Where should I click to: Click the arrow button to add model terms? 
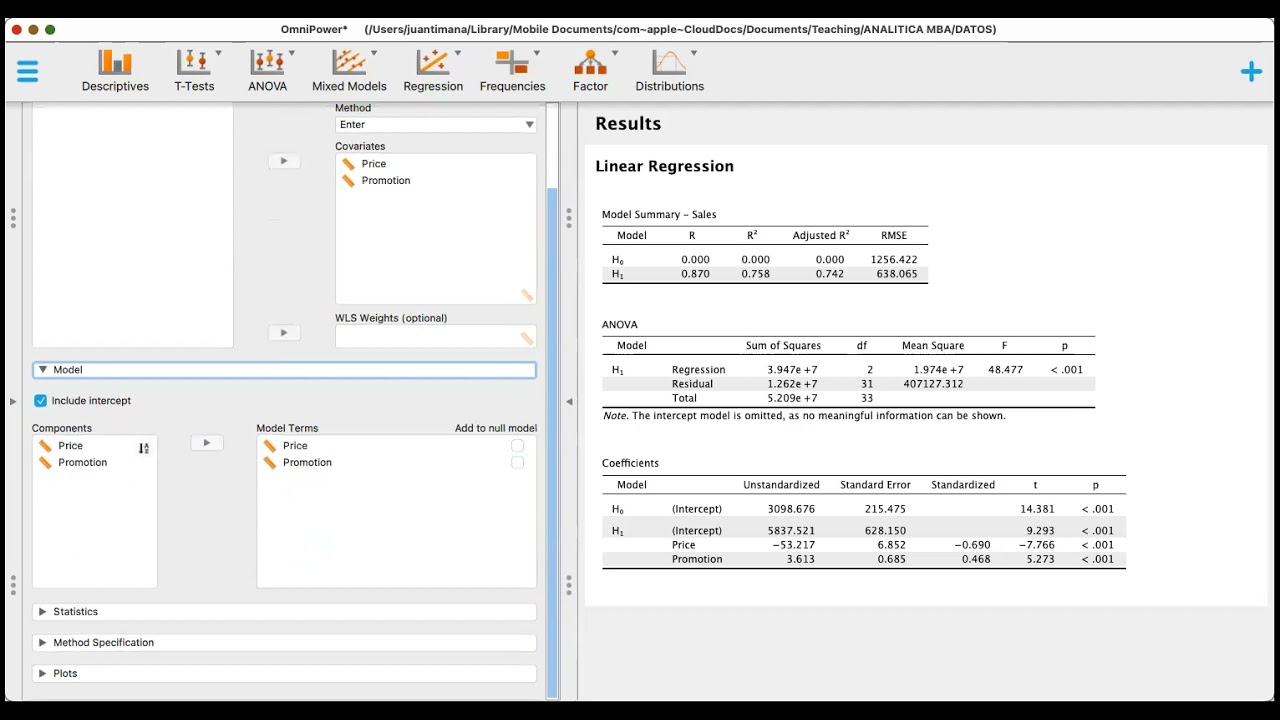pyautogui.click(x=207, y=443)
